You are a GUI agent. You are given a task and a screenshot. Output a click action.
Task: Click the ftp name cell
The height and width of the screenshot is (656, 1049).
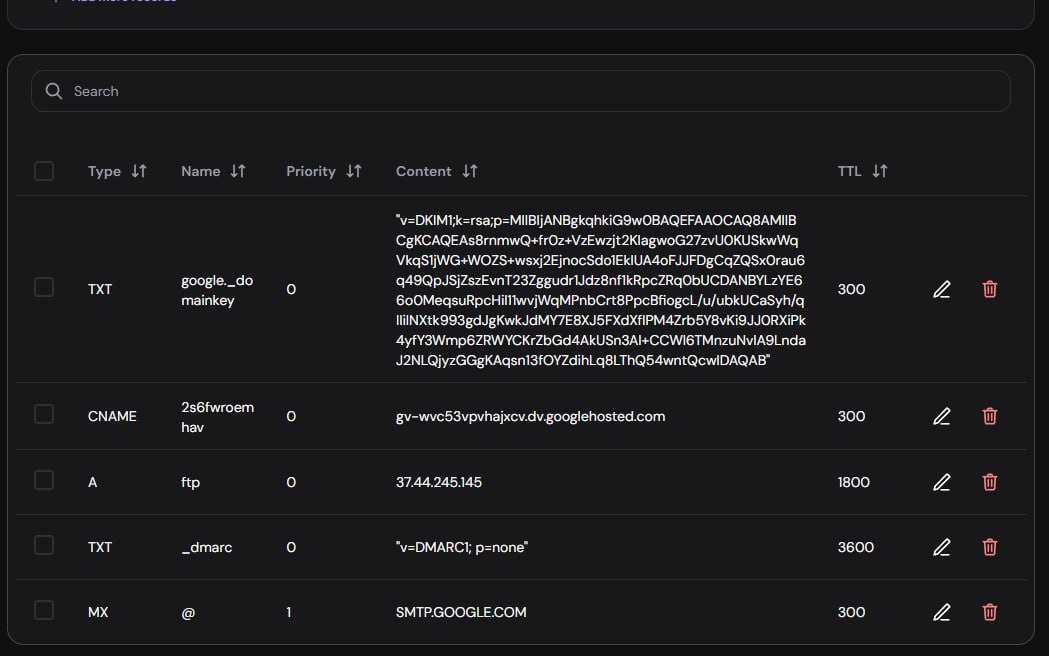point(191,482)
